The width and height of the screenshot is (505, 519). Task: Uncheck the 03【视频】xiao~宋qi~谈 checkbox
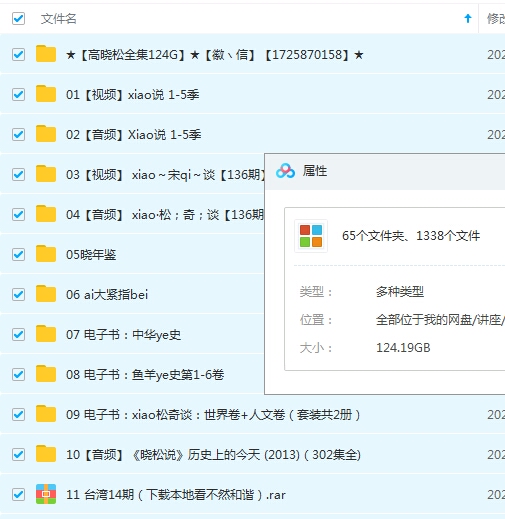18,174
